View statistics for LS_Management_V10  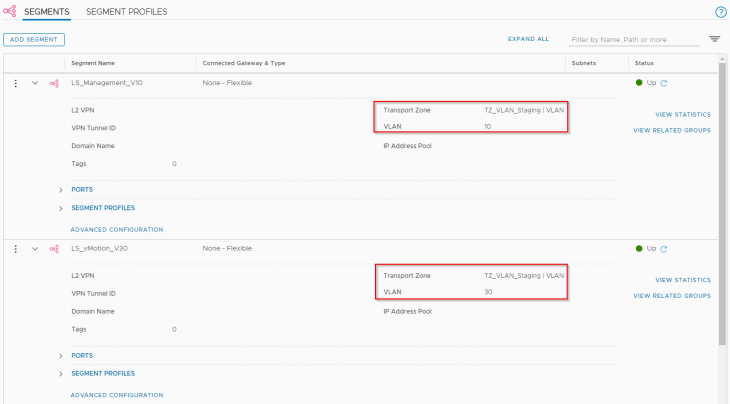pos(682,114)
